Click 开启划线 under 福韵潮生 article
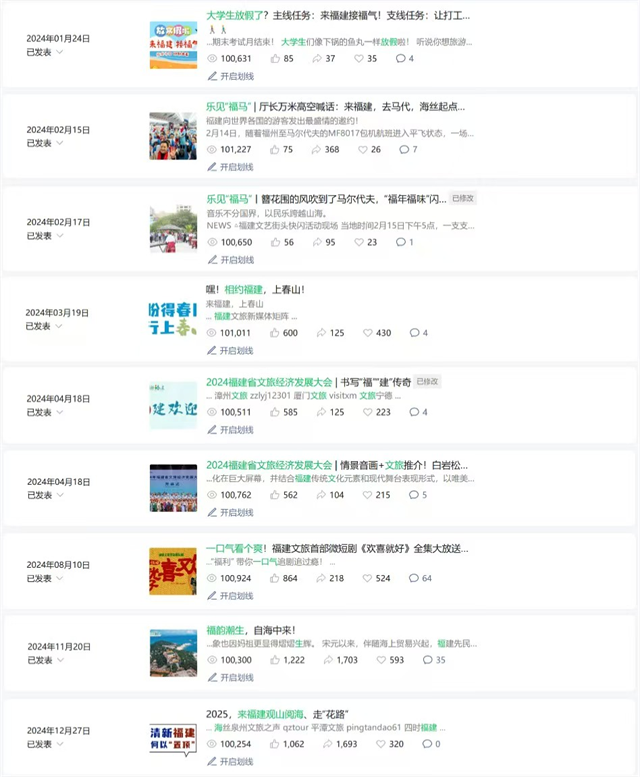 tap(231, 677)
